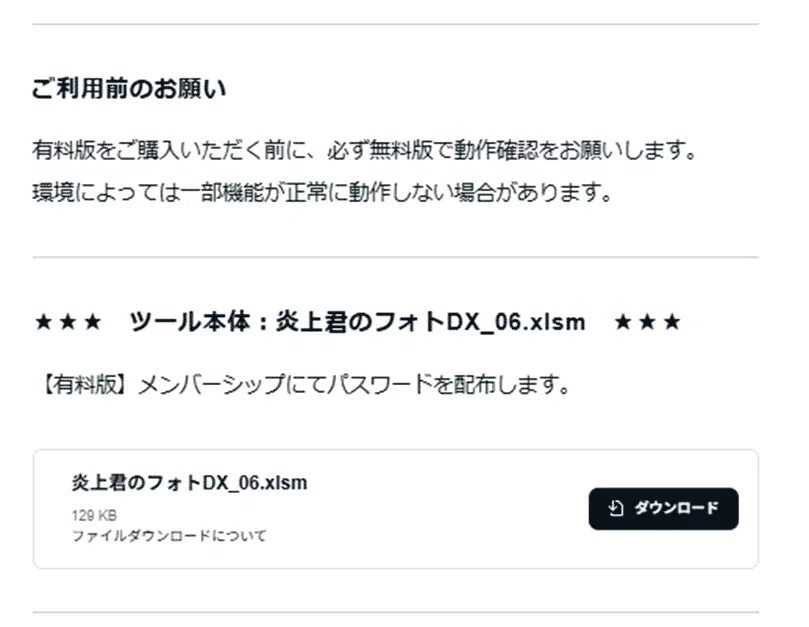Click the middle star left of ツール本体

coord(68,322)
